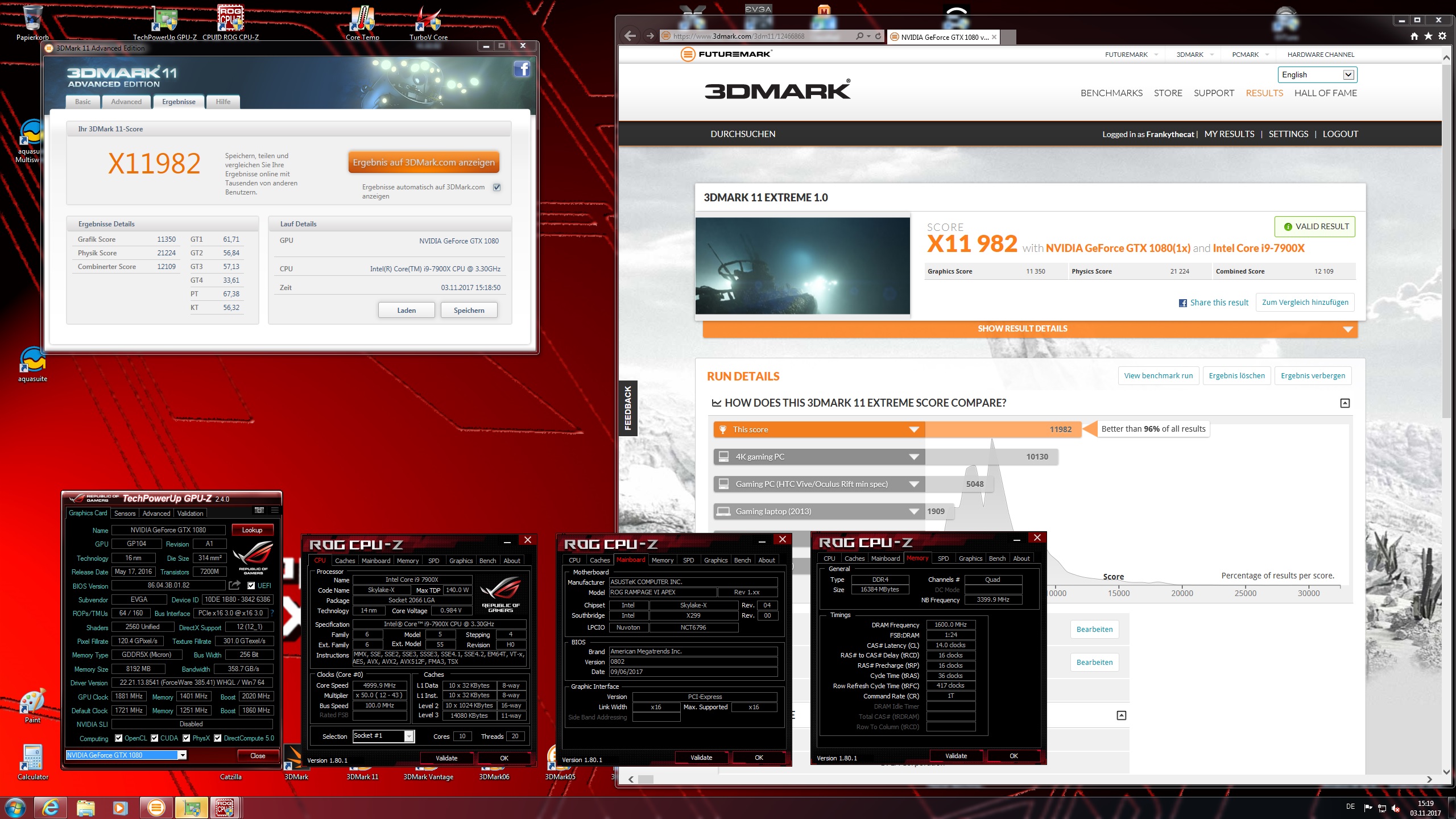Click View benchmark run button
The height and width of the screenshot is (819, 1456).
1159,375
